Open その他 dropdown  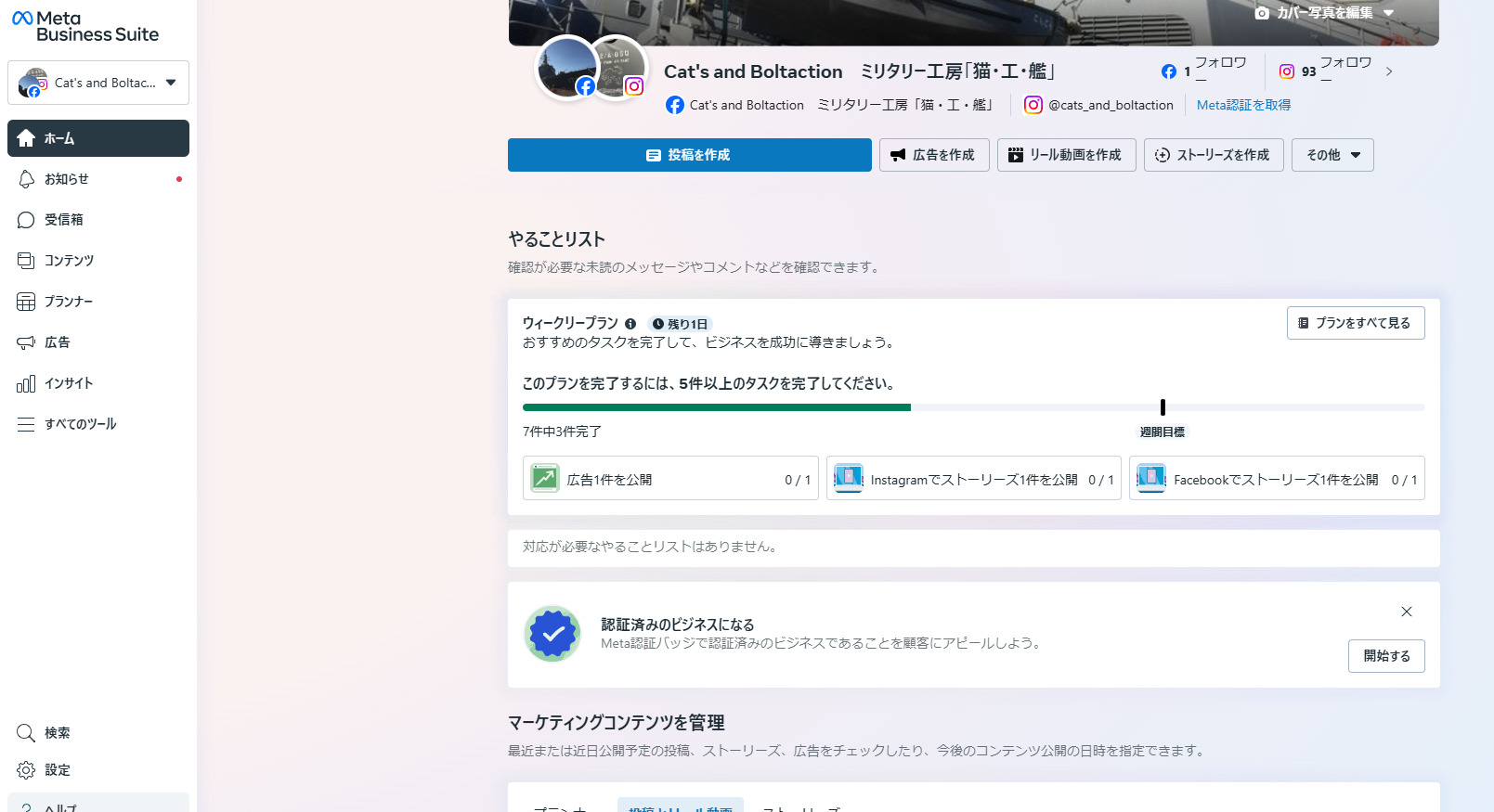1332,155
